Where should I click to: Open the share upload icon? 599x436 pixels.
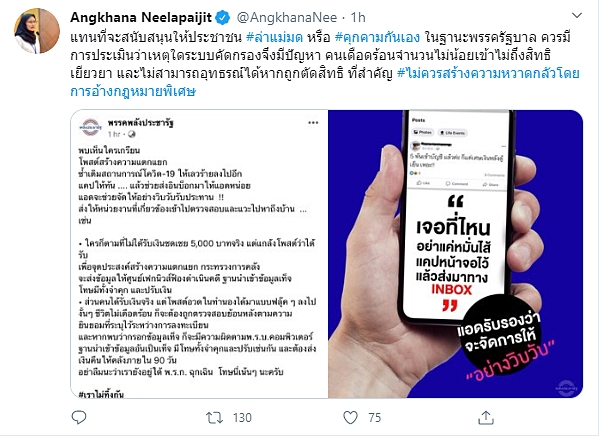point(486,417)
